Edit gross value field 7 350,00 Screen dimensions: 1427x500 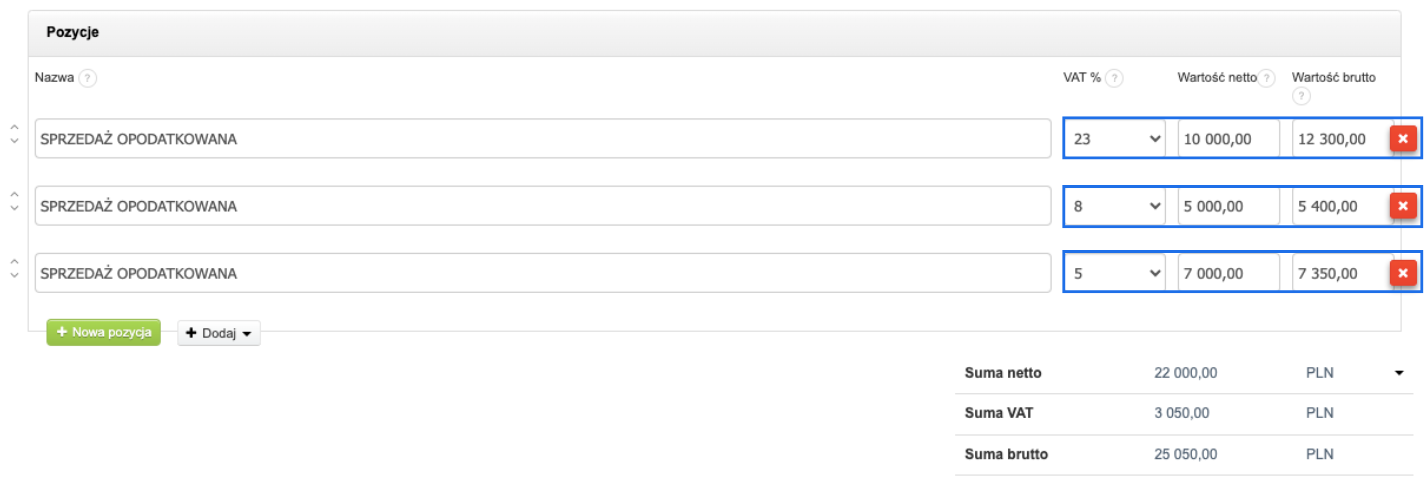coord(1338,273)
